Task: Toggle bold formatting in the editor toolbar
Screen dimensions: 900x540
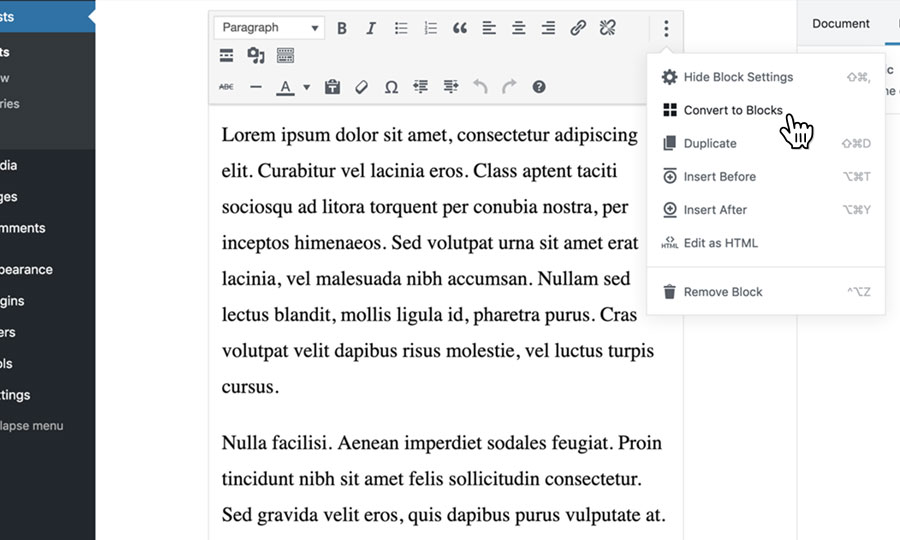Action: pyautogui.click(x=342, y=28)
